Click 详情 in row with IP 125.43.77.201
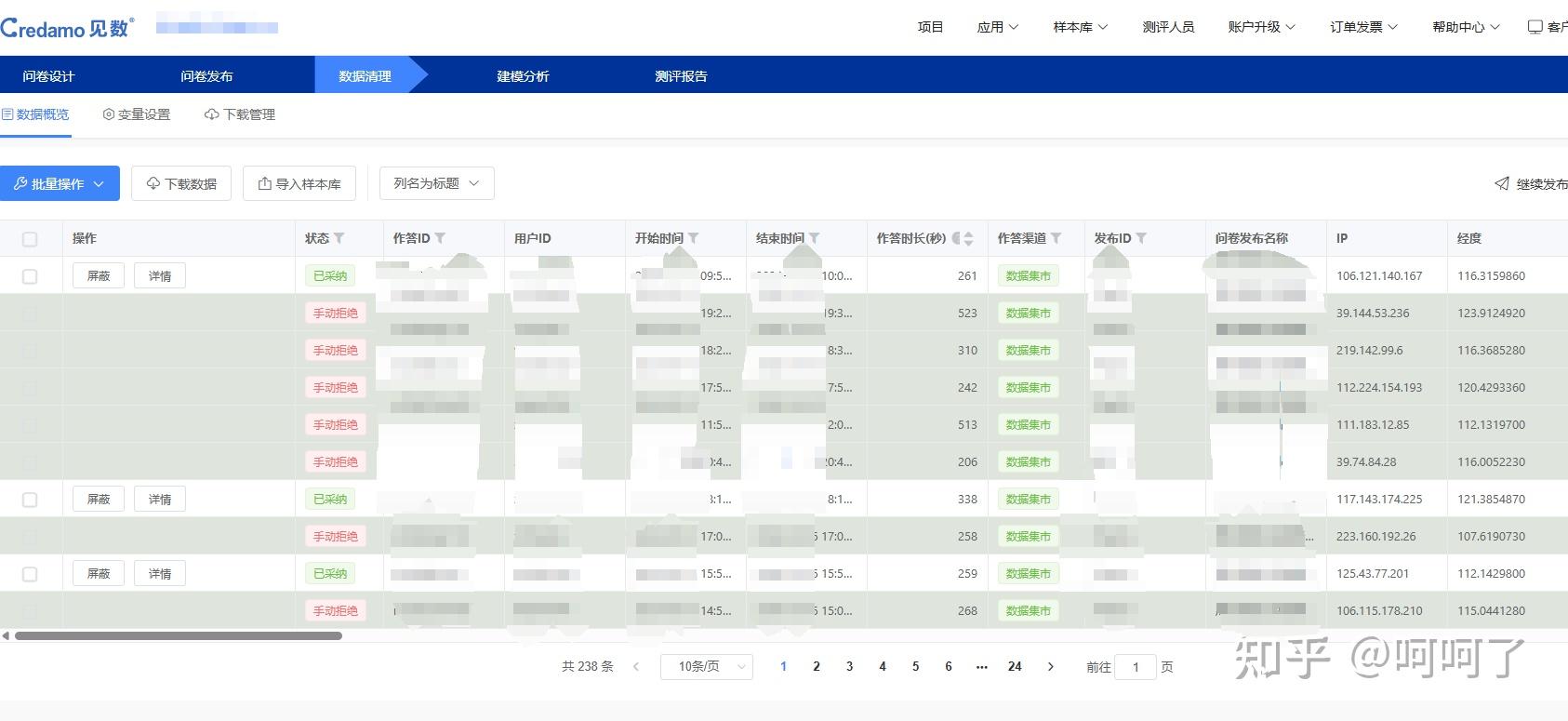This screenshot has width=1568, height=721. pos(160,574)
